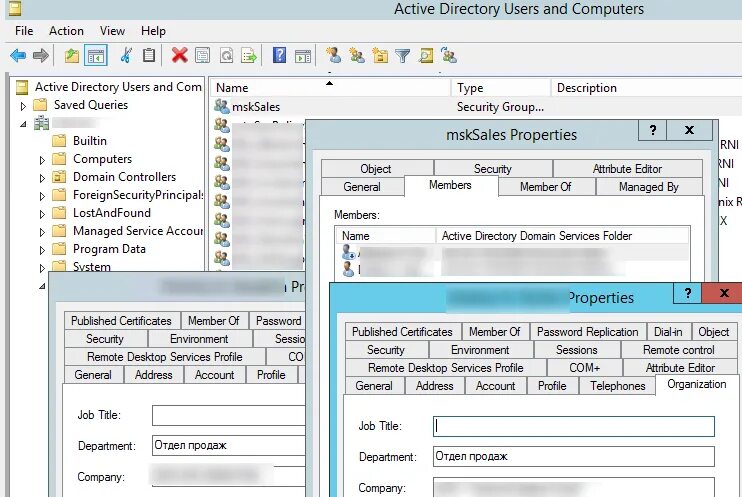Switch to Managed By tab in mskSales Properties

[649, 187]
